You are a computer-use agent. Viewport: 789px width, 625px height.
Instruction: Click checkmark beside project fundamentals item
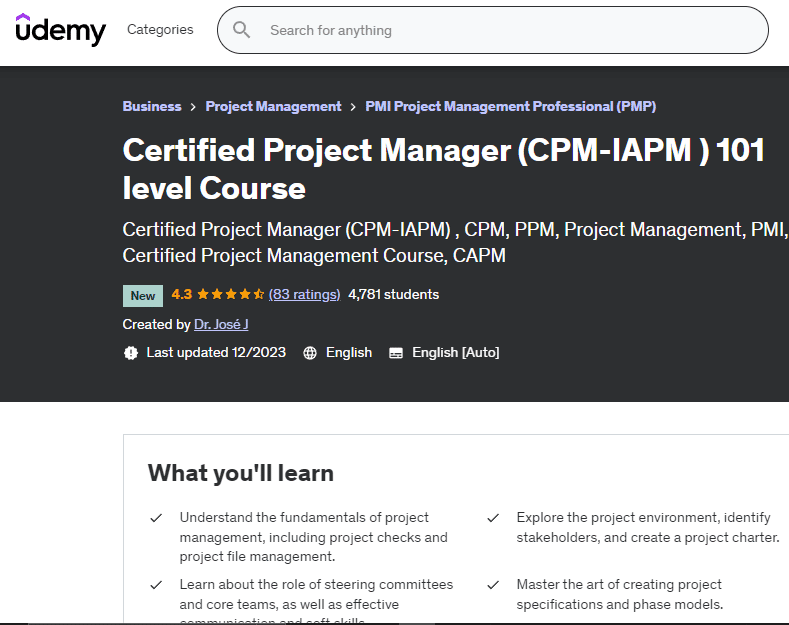pyautogui.click(x=156, y=518)
